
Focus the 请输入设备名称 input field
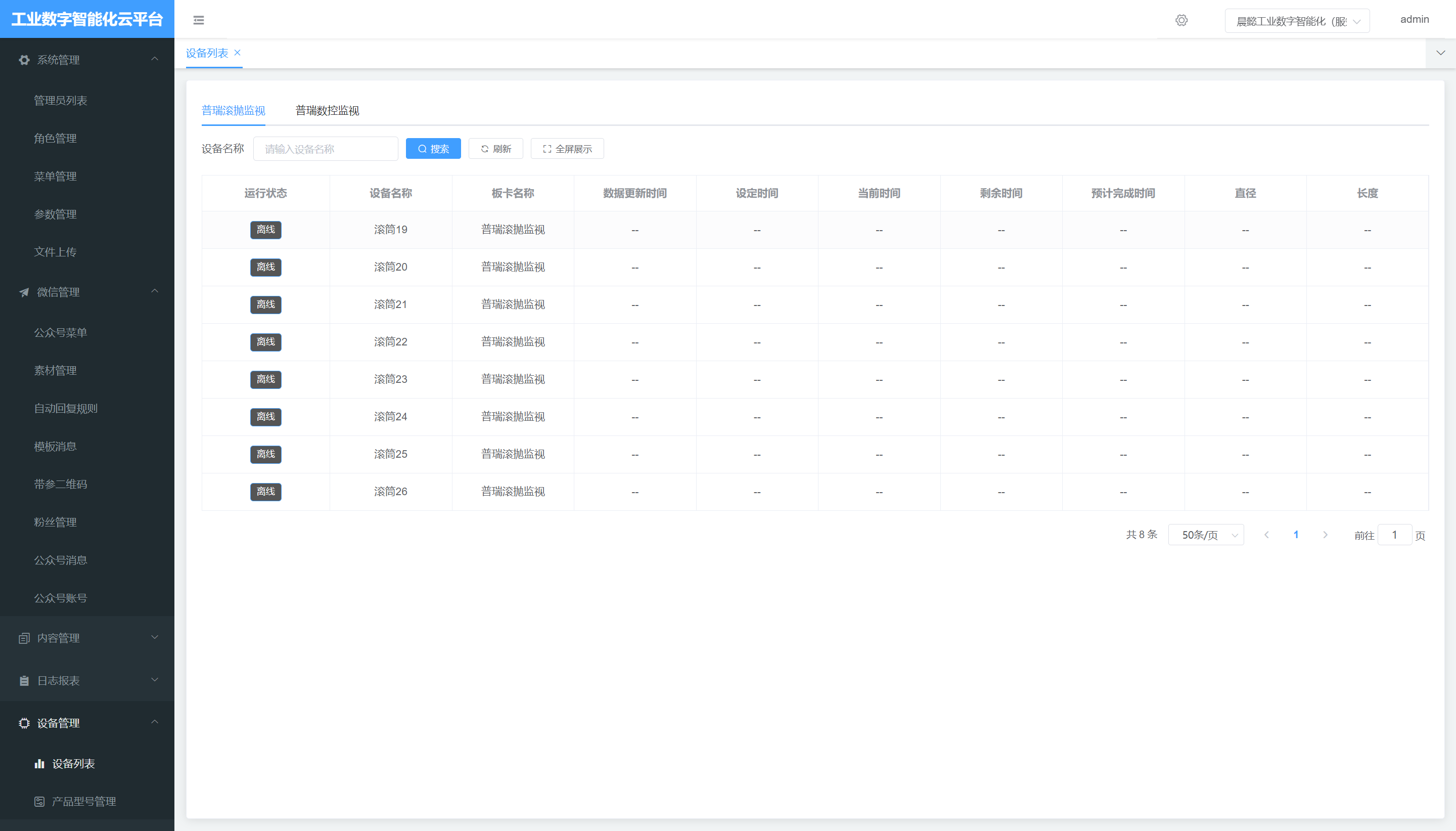pyautogui.click(x=326, y=149)
